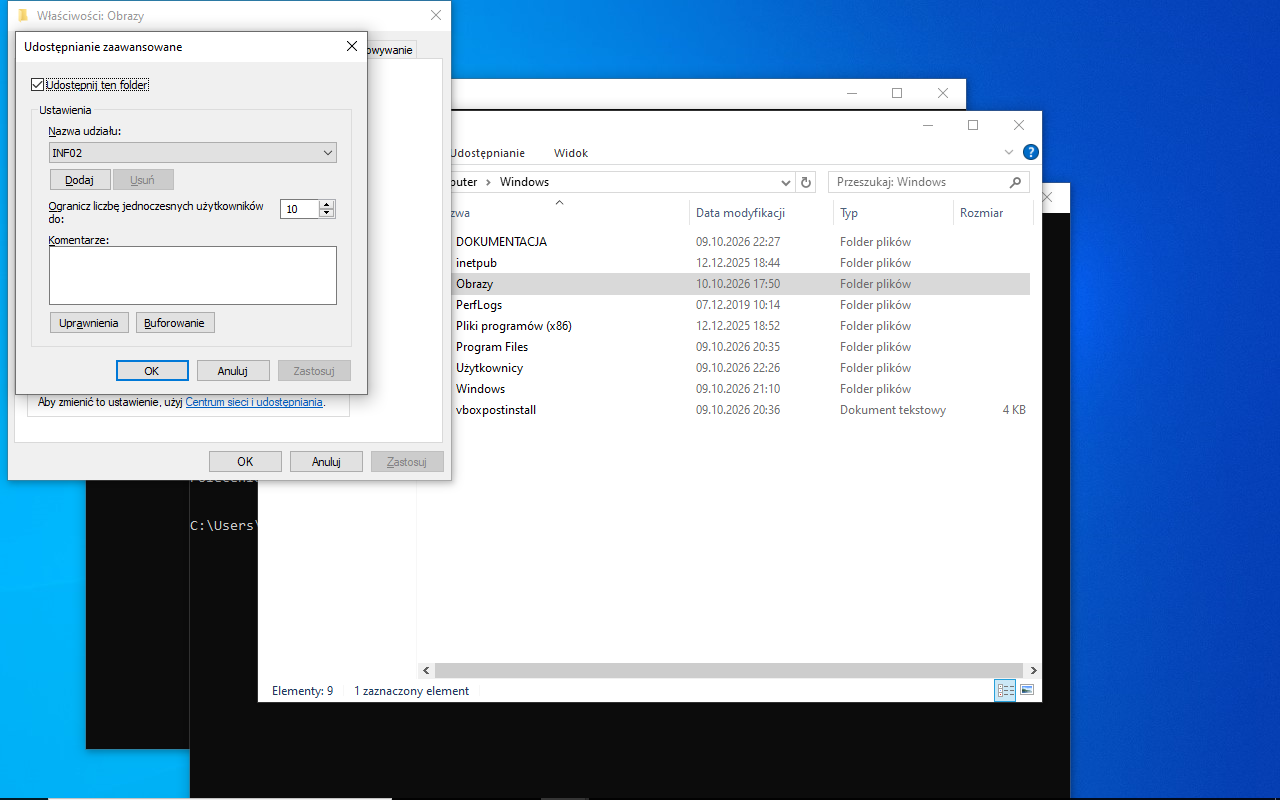1280x800 pixels.
Task: Refresh the Windows folder address bar
Action: [x=807, y=182]
